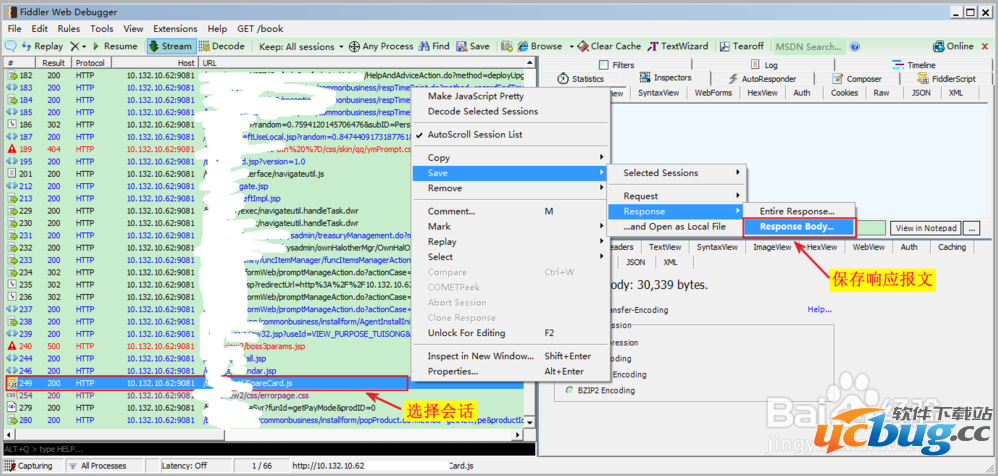This screenshot has height=476, width=998.
Task: Click Unlock For Editing menu item
Action: [510, 333]
